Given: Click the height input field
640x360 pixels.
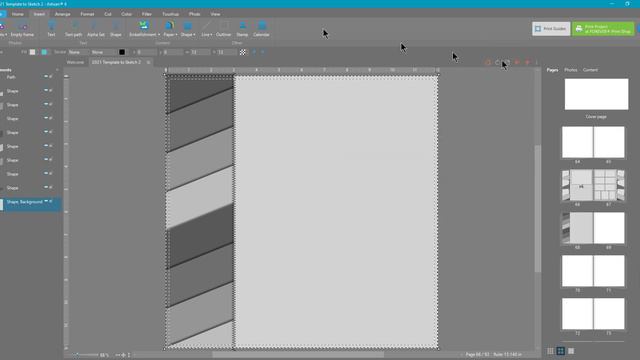Looking at the screenshot, I should (x=227, y=52).
